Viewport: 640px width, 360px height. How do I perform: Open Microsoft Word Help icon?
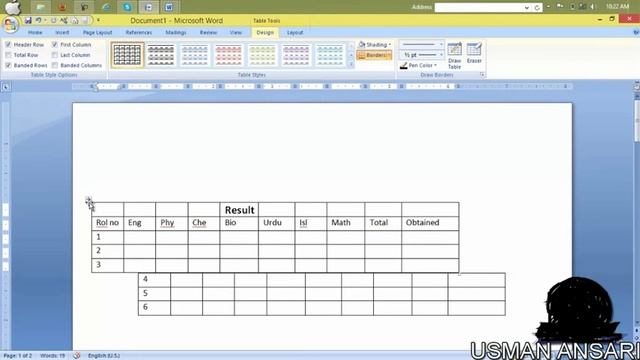pos(636,32)
